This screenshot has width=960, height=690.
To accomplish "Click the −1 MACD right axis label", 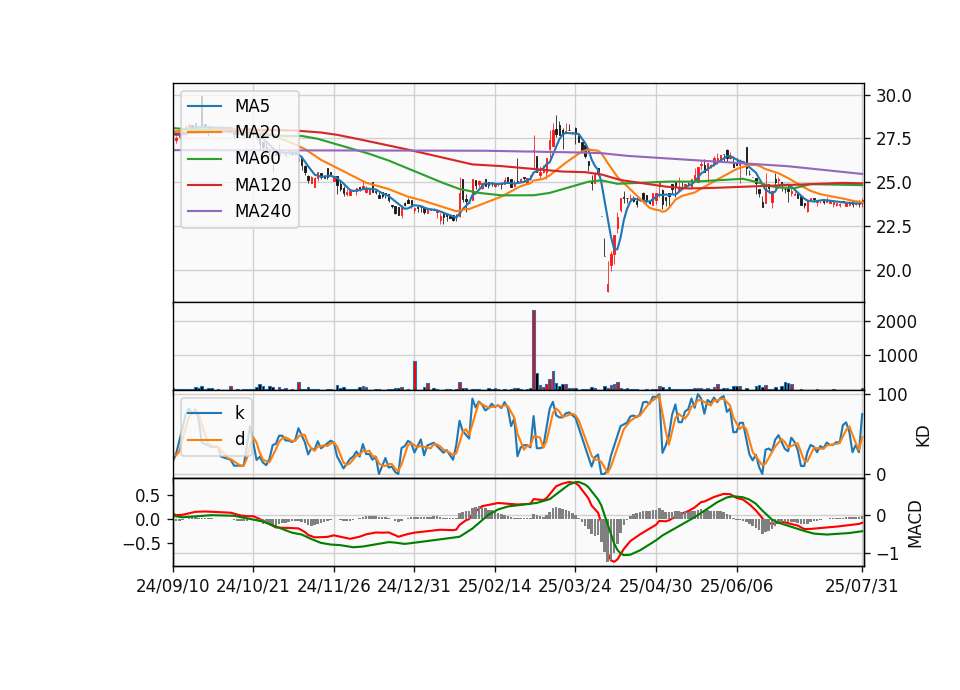I will pyautogui.click(x=888, y=554).
